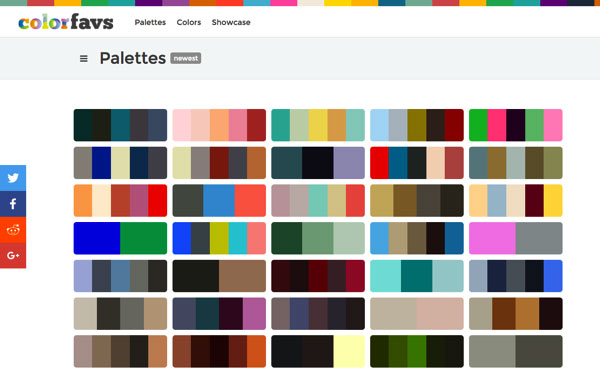Open the two-tone gray palette in bottom row
The width and height of the screenshot is (600, 371).
pos(515,351)
